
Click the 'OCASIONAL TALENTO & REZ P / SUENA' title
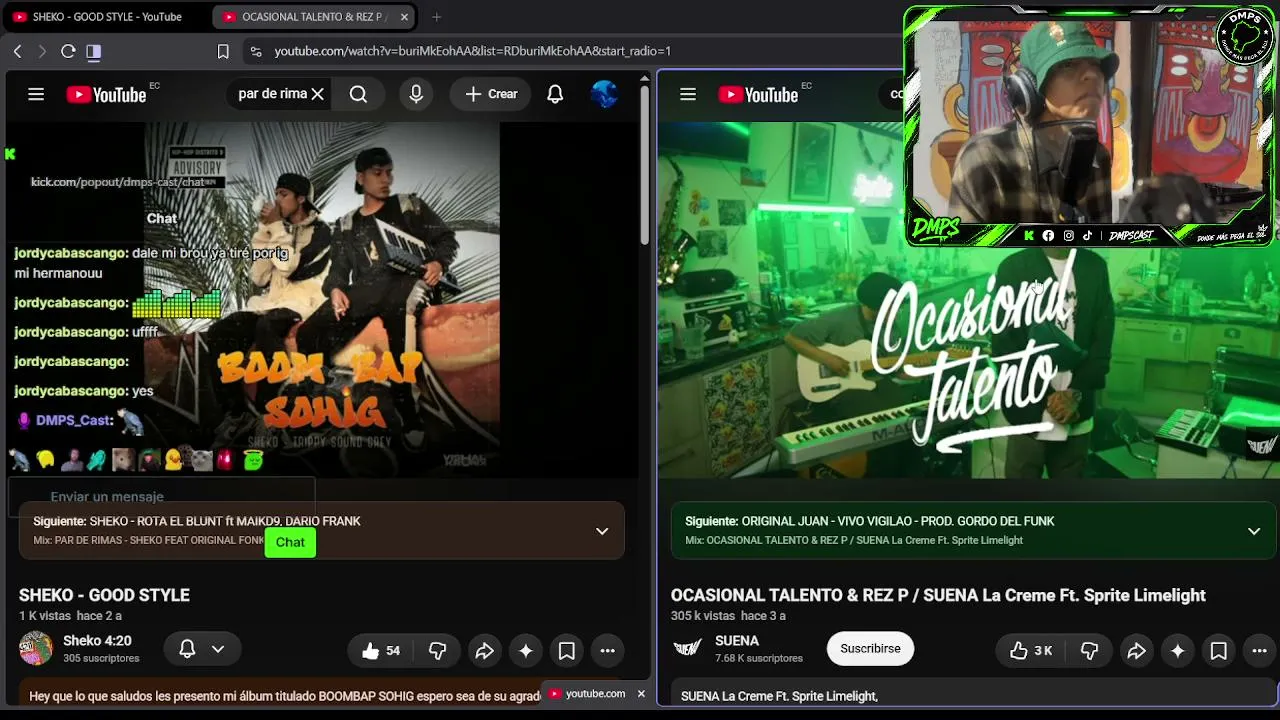[x=938, y=595]
